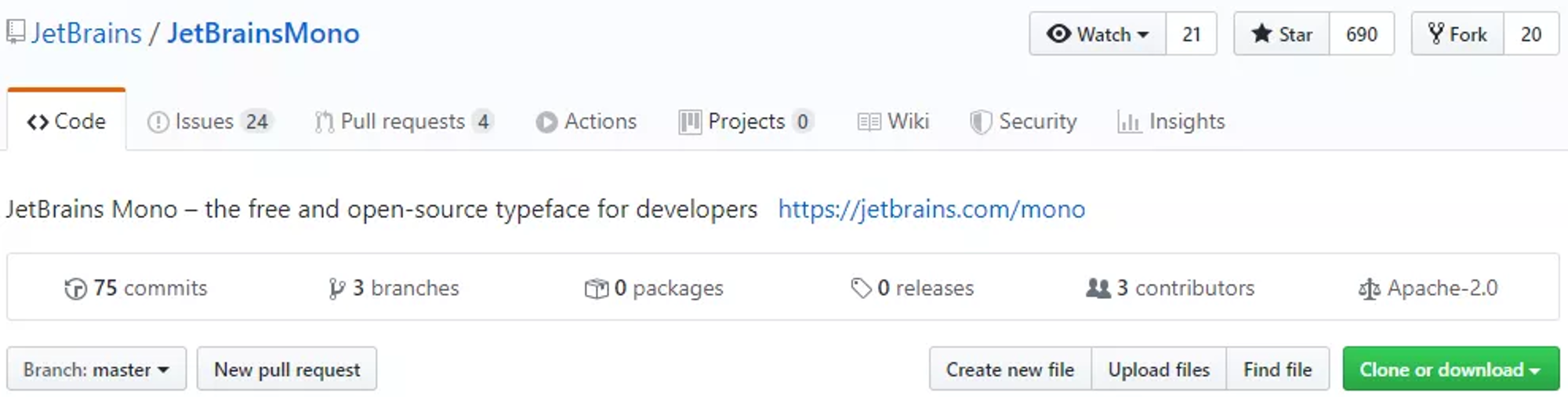Expand the Branch: master selector
Screen dimensions: 1568x397
(96, 369)
